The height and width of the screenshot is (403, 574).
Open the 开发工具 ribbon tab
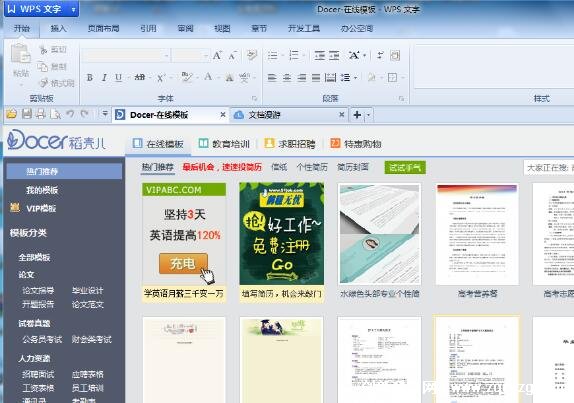pos(304,29)
